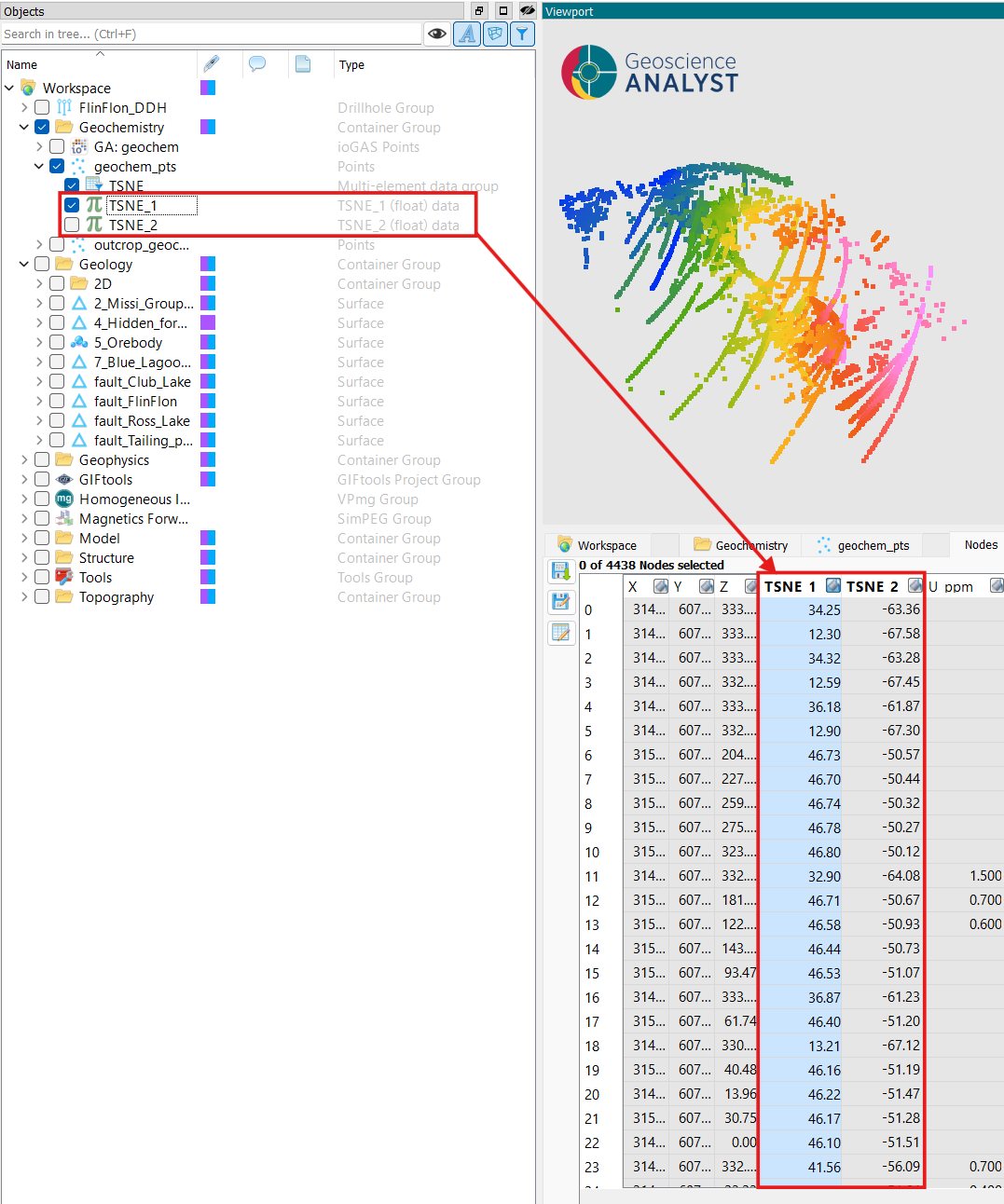Click the 'A' labels button in the Objects toolbar

pos(466,34)
